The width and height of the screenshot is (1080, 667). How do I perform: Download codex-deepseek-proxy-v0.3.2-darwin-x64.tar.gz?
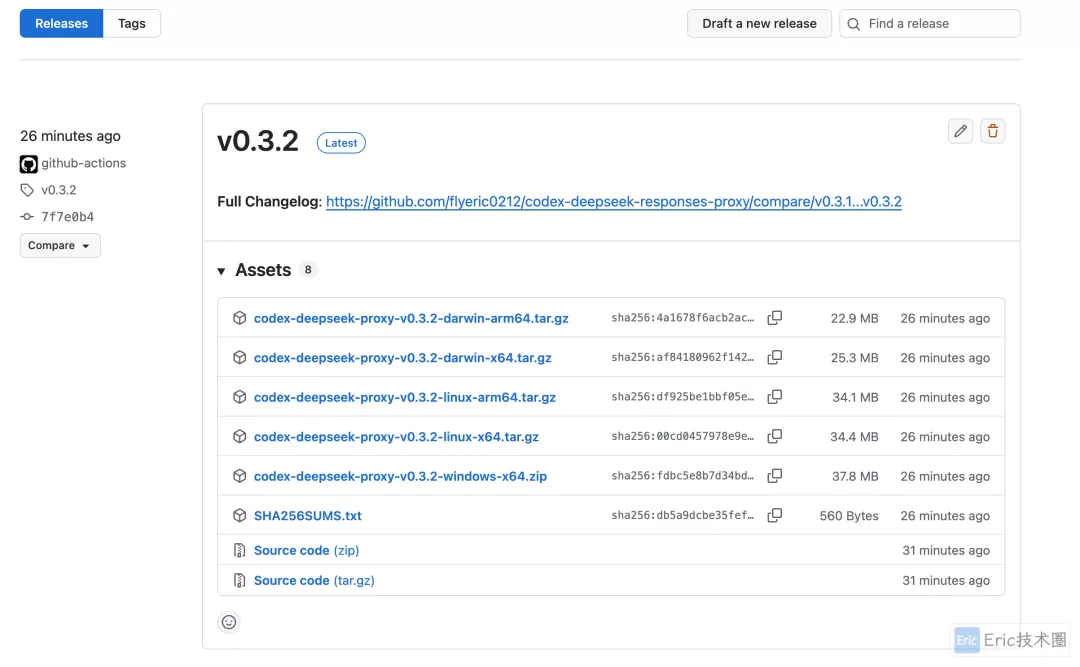pyautogui.click(x=402, y=358)
